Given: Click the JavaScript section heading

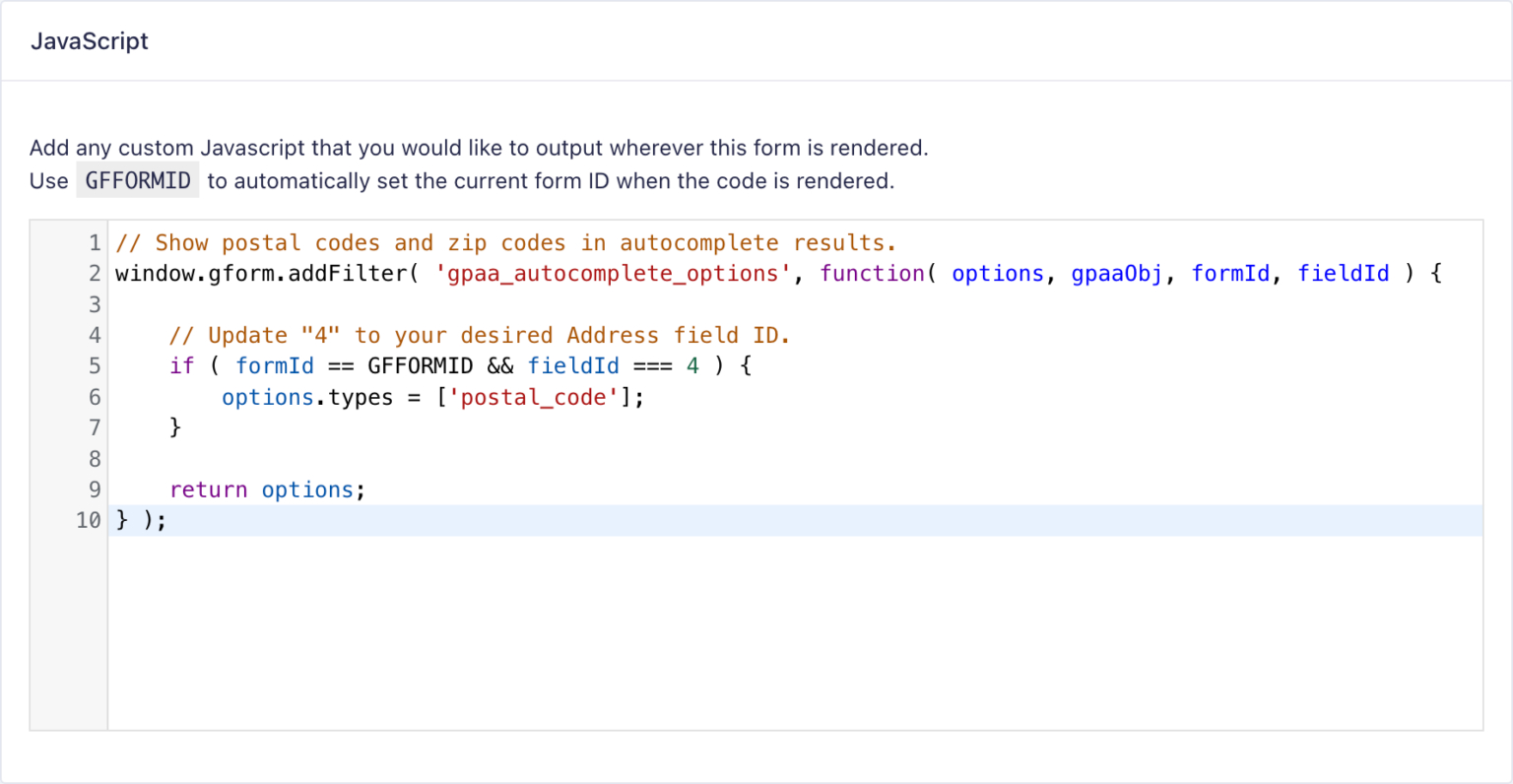Looking at the screenshot, I should point(90,41).
